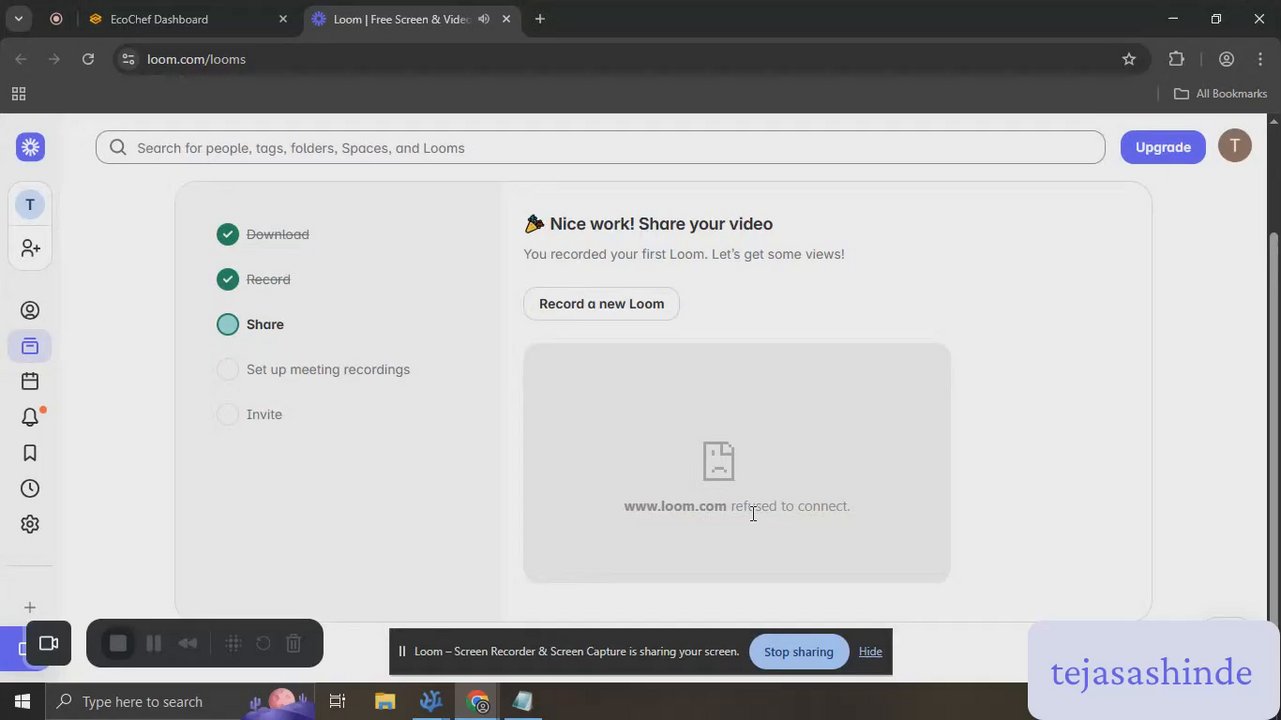Open the History clock icon in sidebar
The height and width of the screenshot is (720, 1281).
tap(30, 488)
